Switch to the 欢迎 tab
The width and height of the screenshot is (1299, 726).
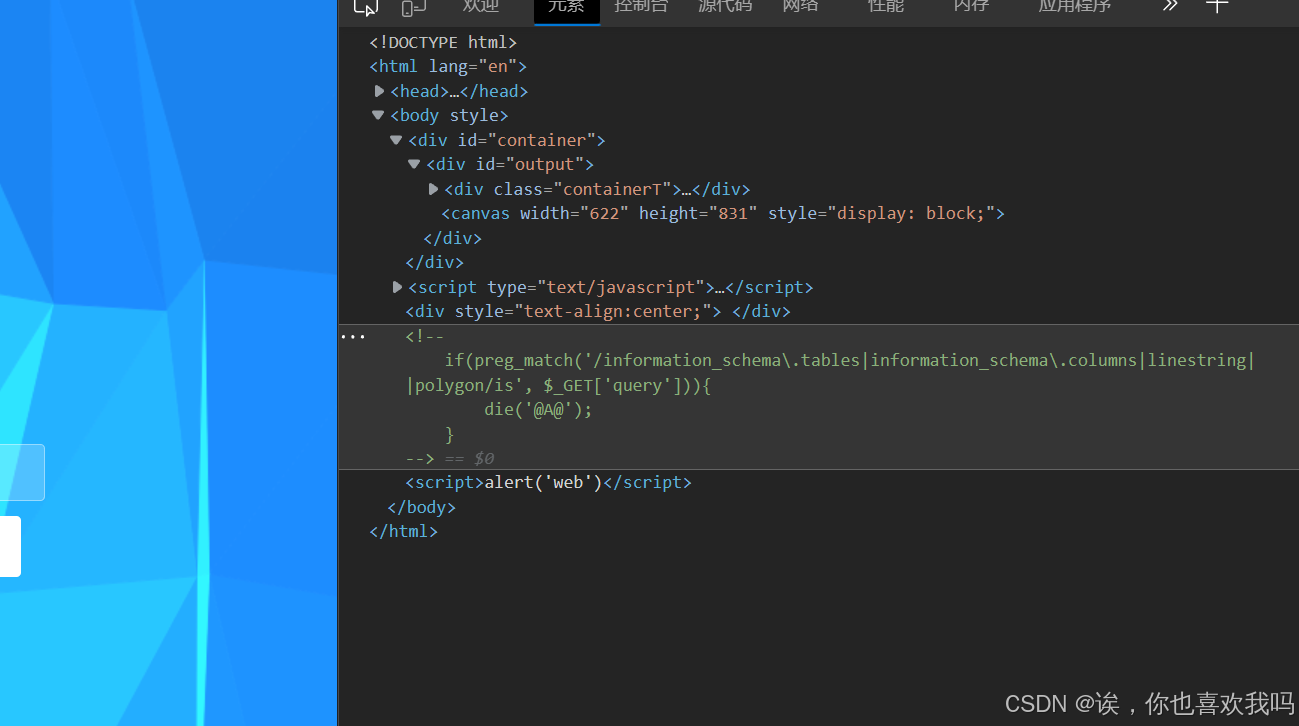481,6
